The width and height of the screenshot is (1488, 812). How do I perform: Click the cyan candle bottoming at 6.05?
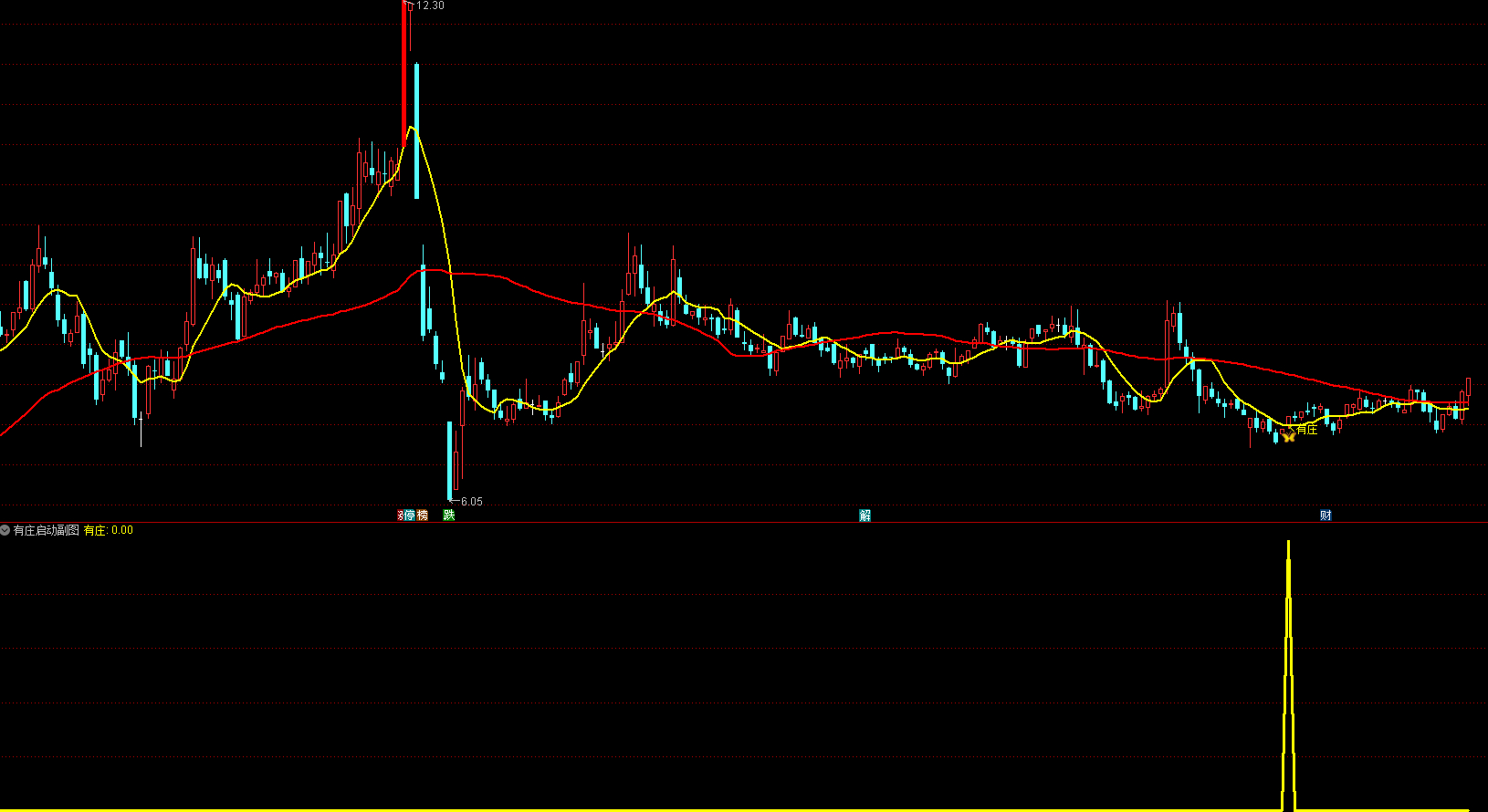(x=450, y=461)
